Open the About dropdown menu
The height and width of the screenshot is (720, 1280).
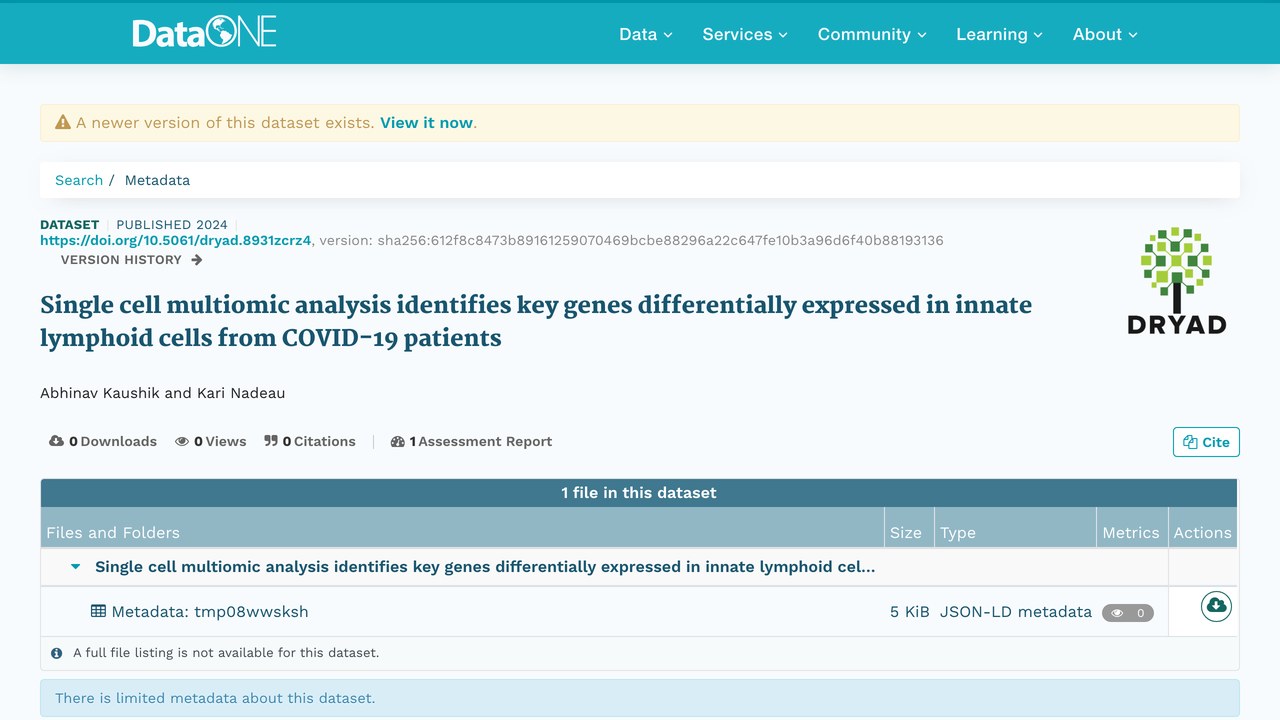[1105, 34]
